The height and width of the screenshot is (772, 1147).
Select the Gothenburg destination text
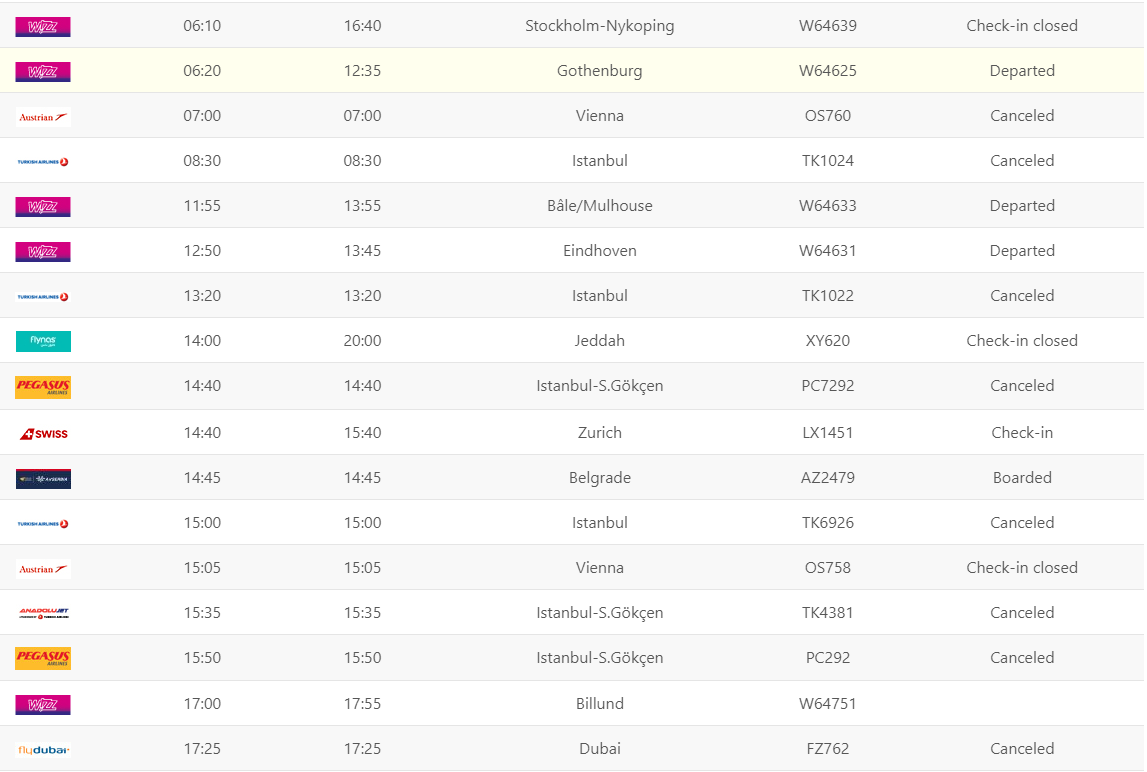pyautogui.click(x=599, y=71)
